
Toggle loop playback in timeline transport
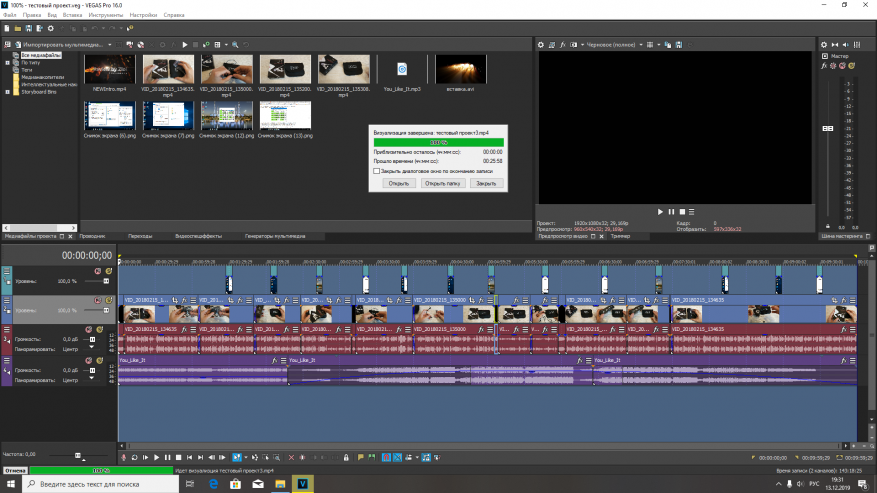click(134, 457)
